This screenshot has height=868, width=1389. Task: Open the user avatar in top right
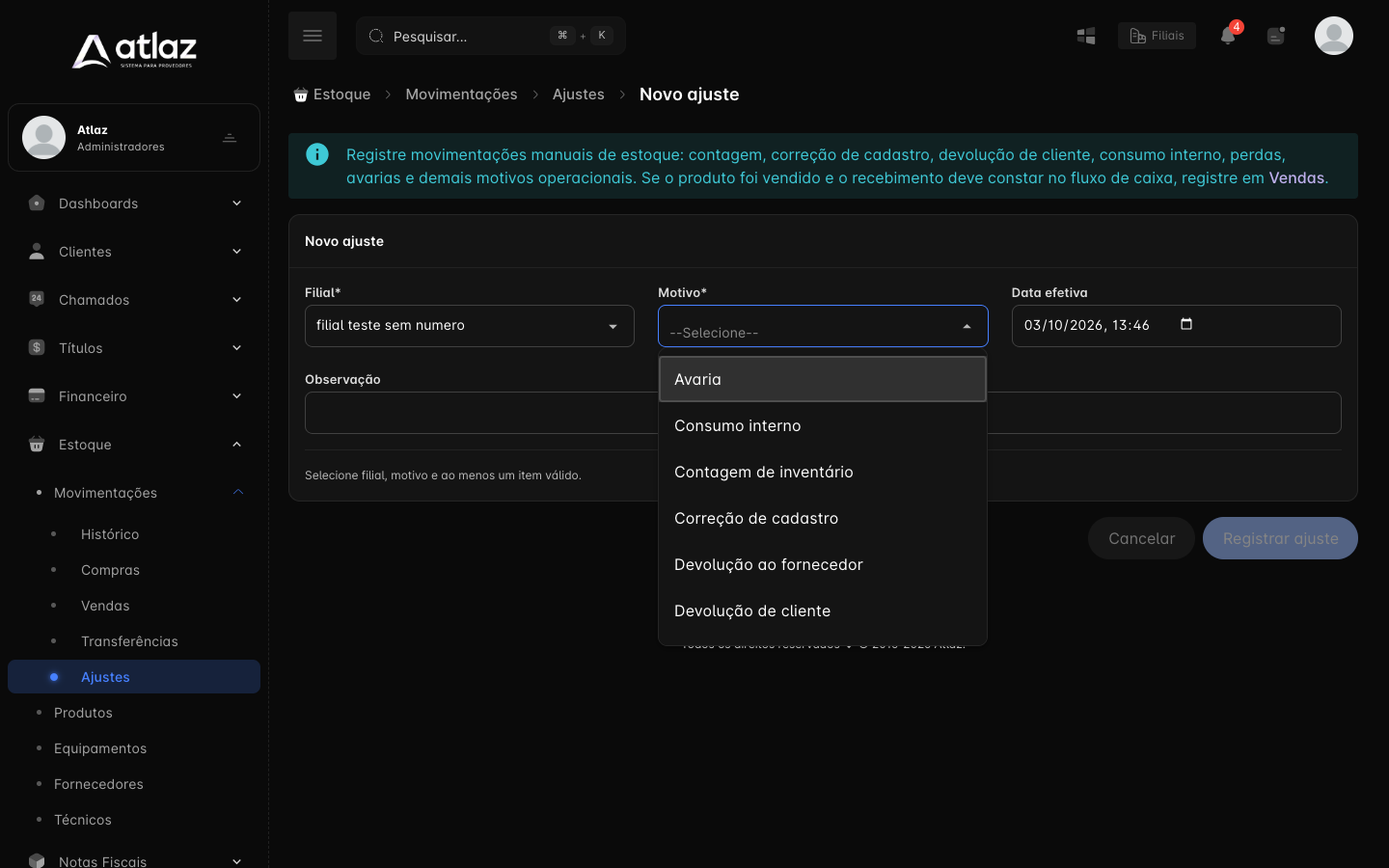(1334, 36)
